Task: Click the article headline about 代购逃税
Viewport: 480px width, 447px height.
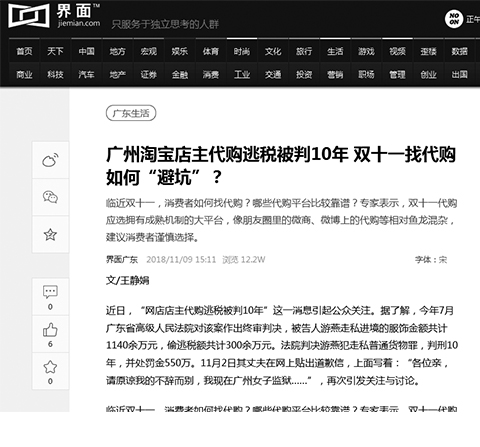Action: pos(281,166)
